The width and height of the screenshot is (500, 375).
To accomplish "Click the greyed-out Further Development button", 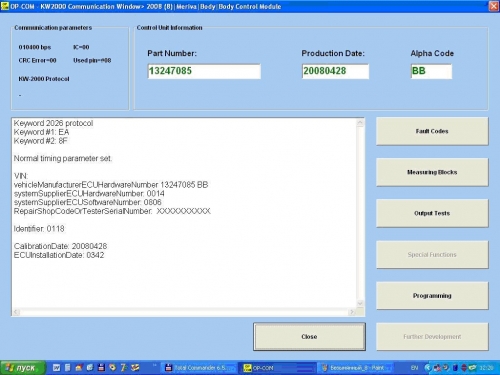I will 432,337.
